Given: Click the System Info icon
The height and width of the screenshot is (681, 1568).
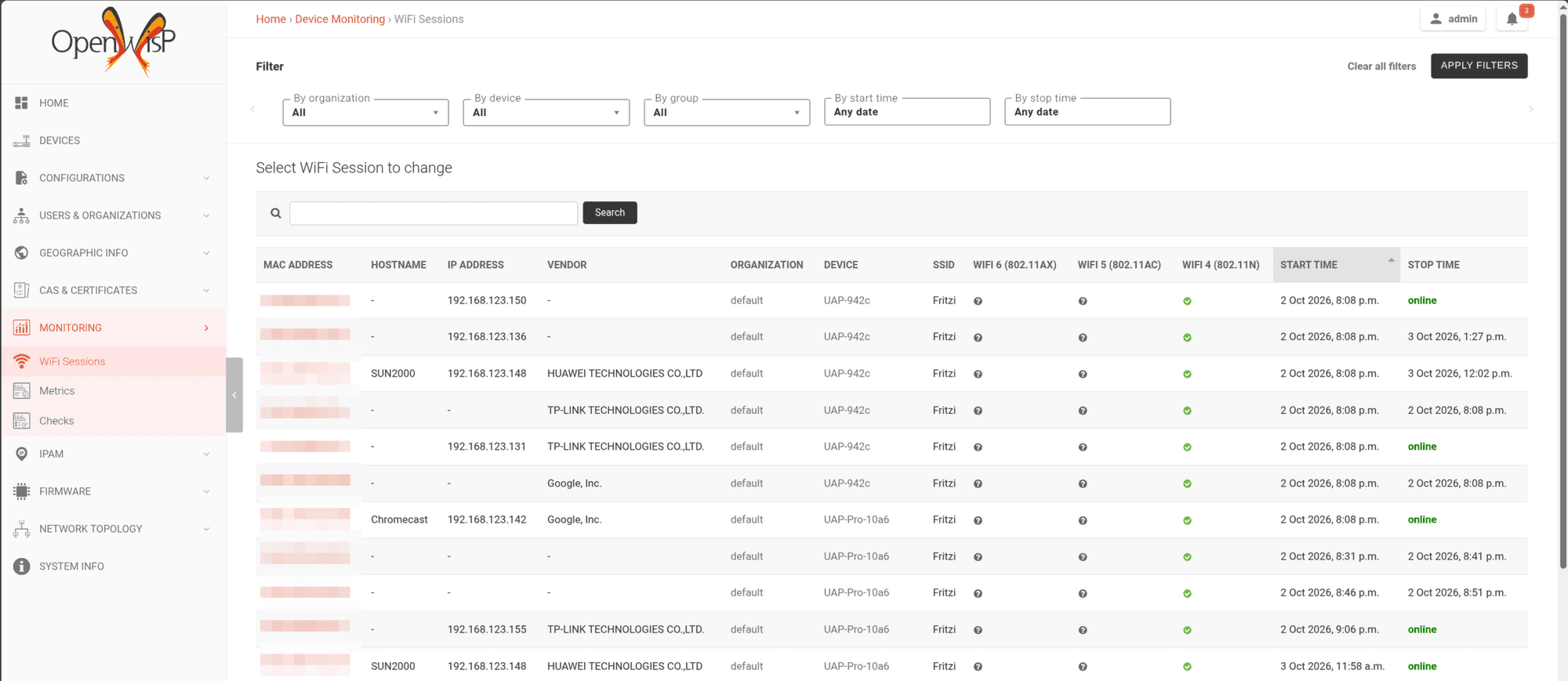Looking at the screenshot, I should [x=21, y=567].
